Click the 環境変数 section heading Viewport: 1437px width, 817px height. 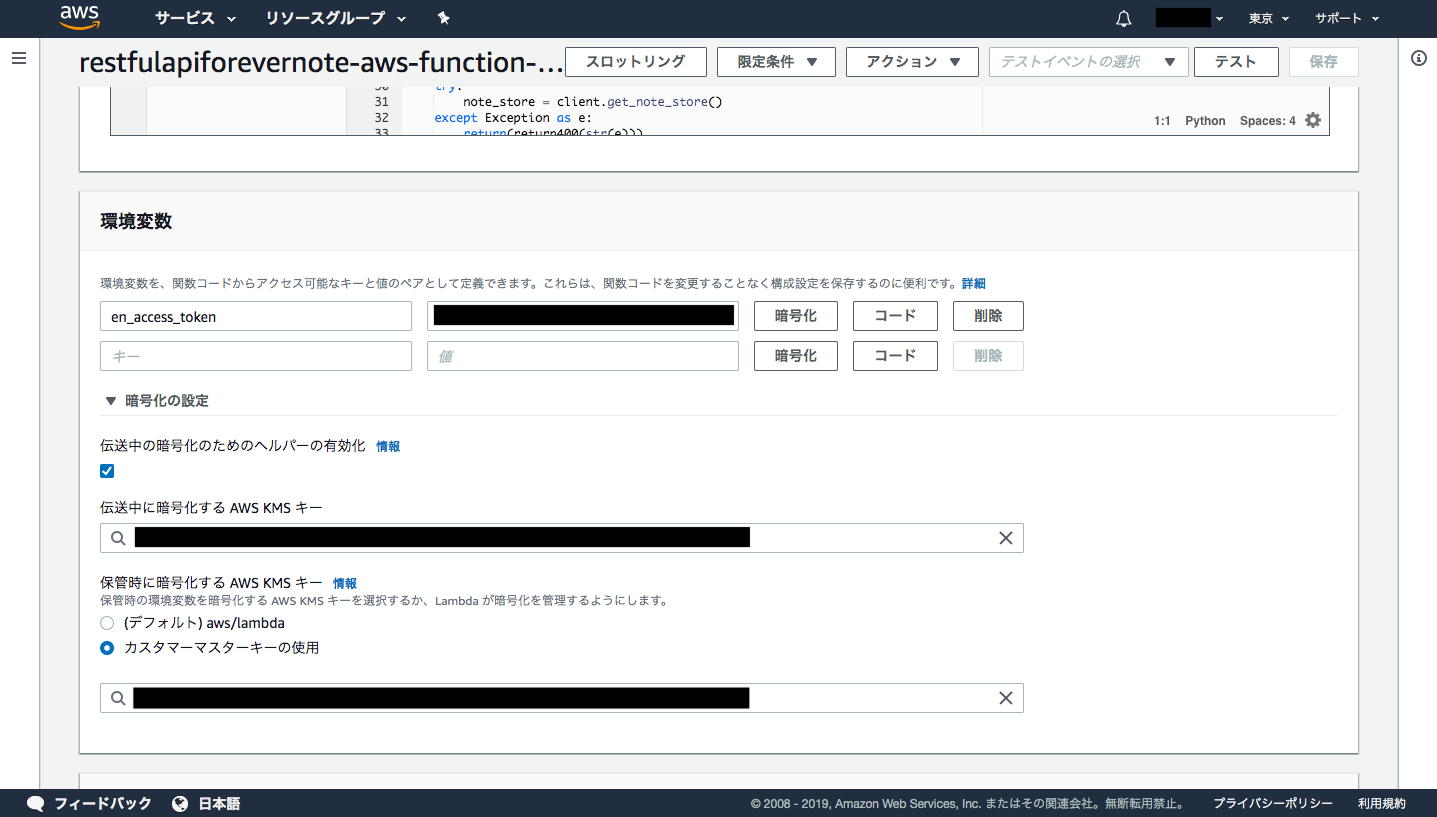tap(136, 221)
